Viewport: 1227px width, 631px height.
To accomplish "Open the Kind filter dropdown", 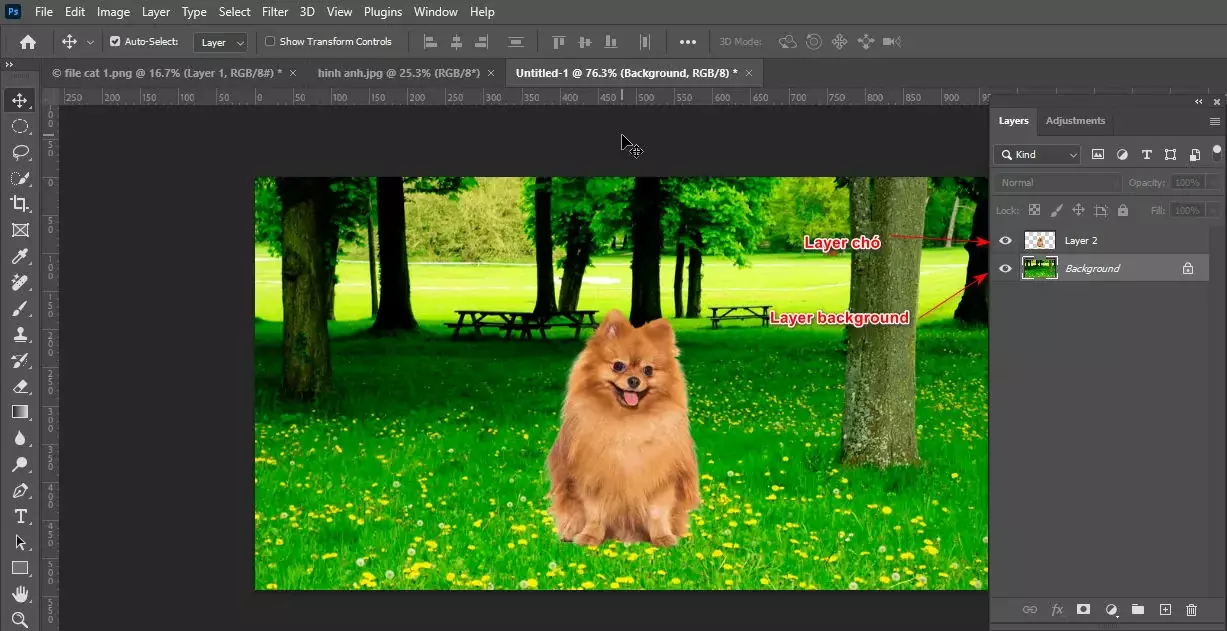I will 1036,154.
